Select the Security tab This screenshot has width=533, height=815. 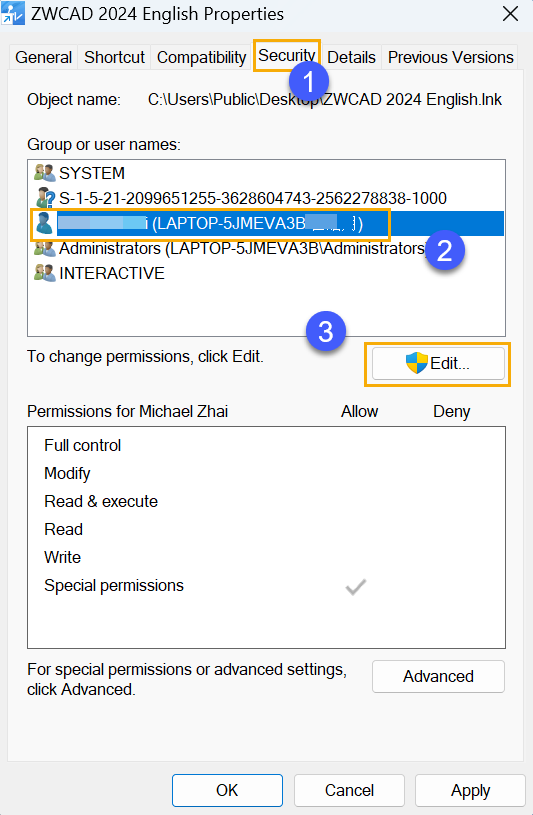coord(287,55)
